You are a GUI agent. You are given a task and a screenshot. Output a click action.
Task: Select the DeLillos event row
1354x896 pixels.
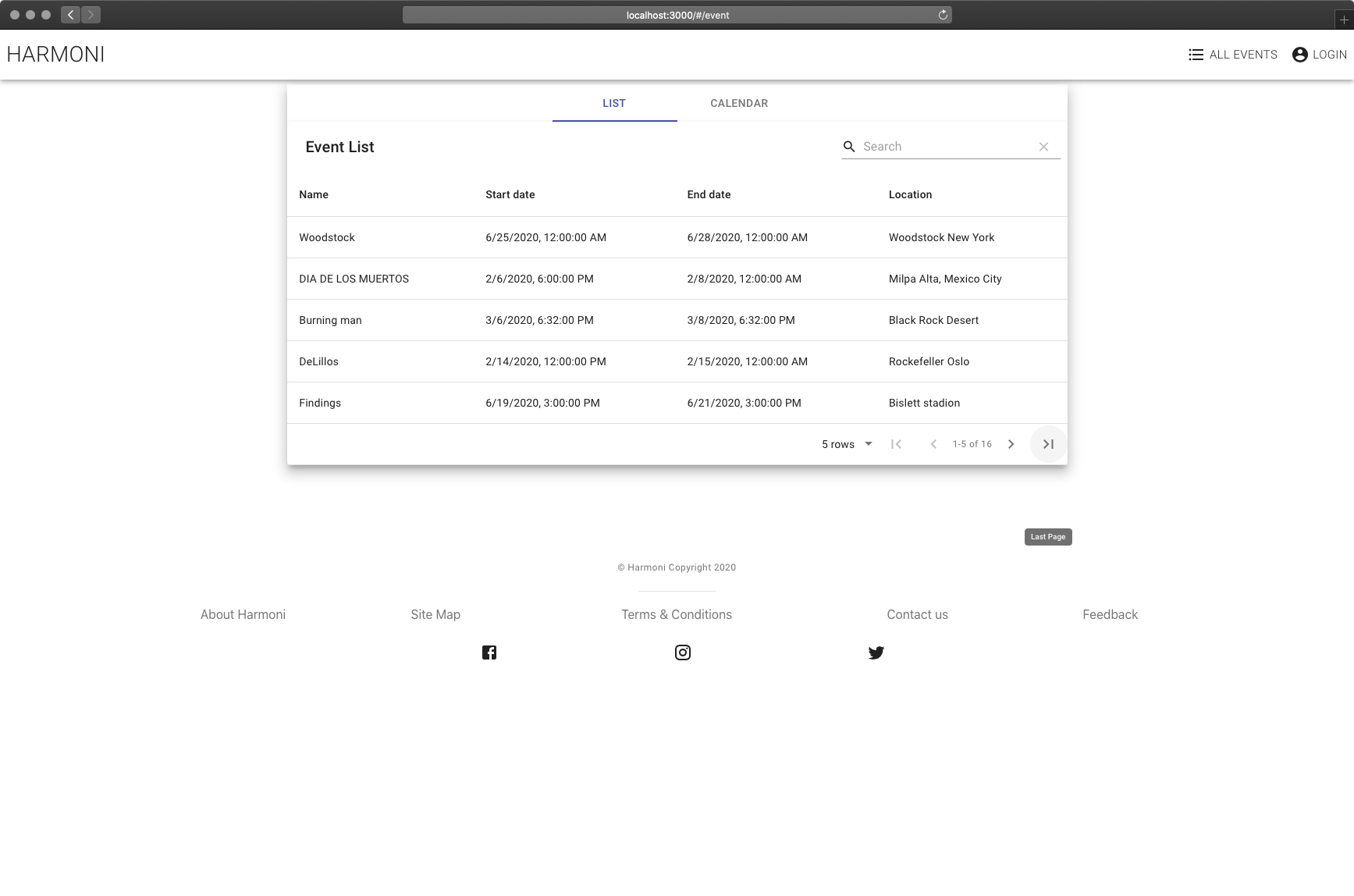tap(677, 361)
